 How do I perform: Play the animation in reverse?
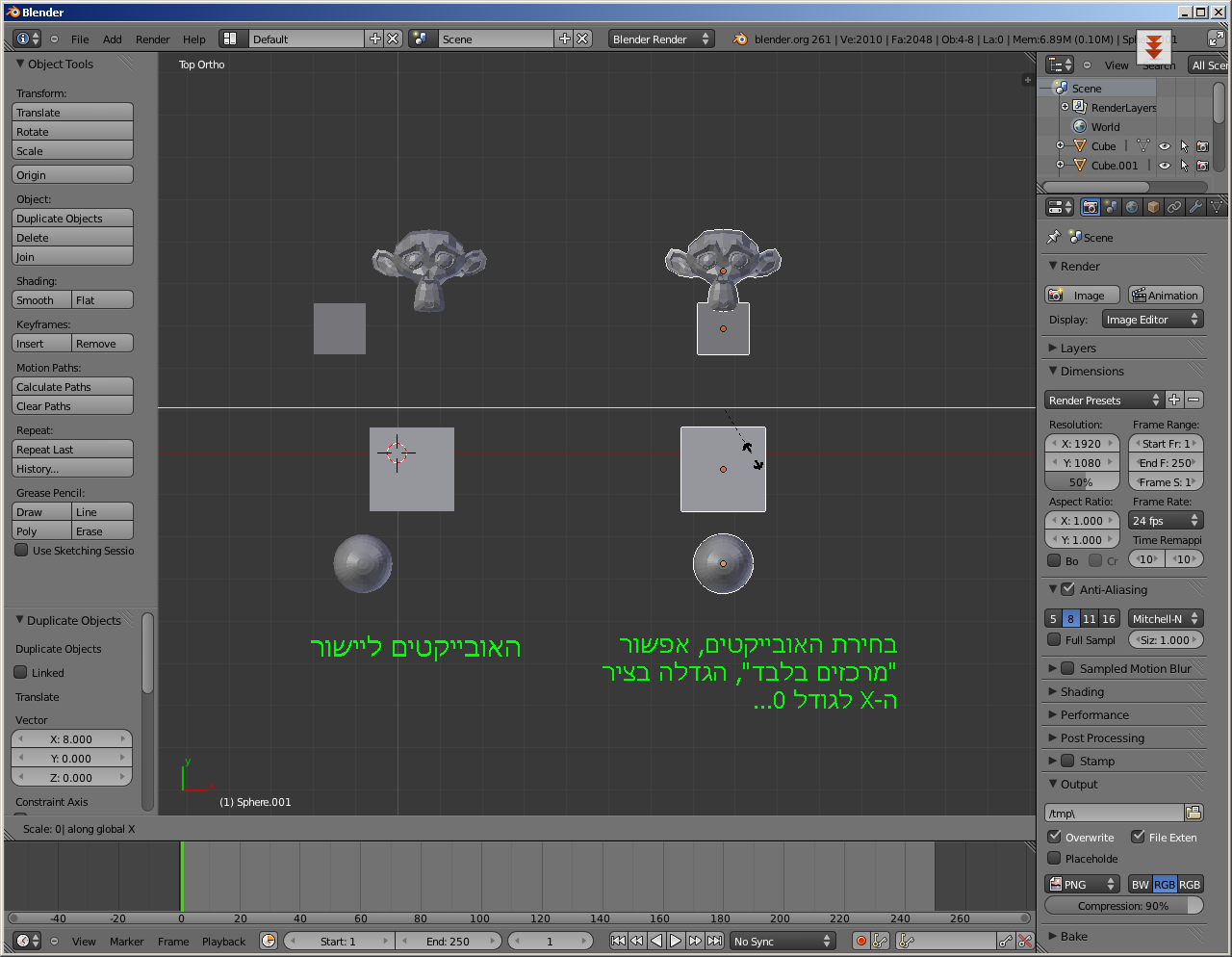click(x=656, y=941)
